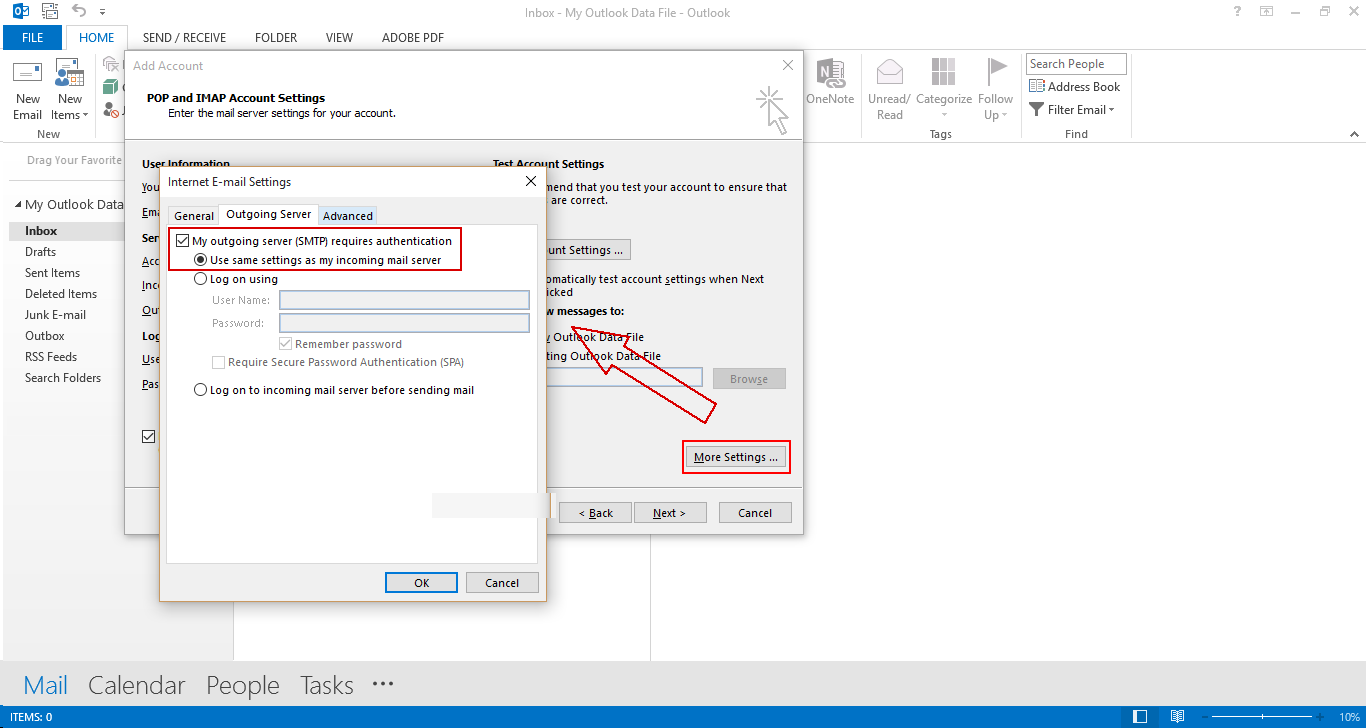Click the Reading view icon in status bar
This screenshot has height=728, width=1366.
[1177, 717]
